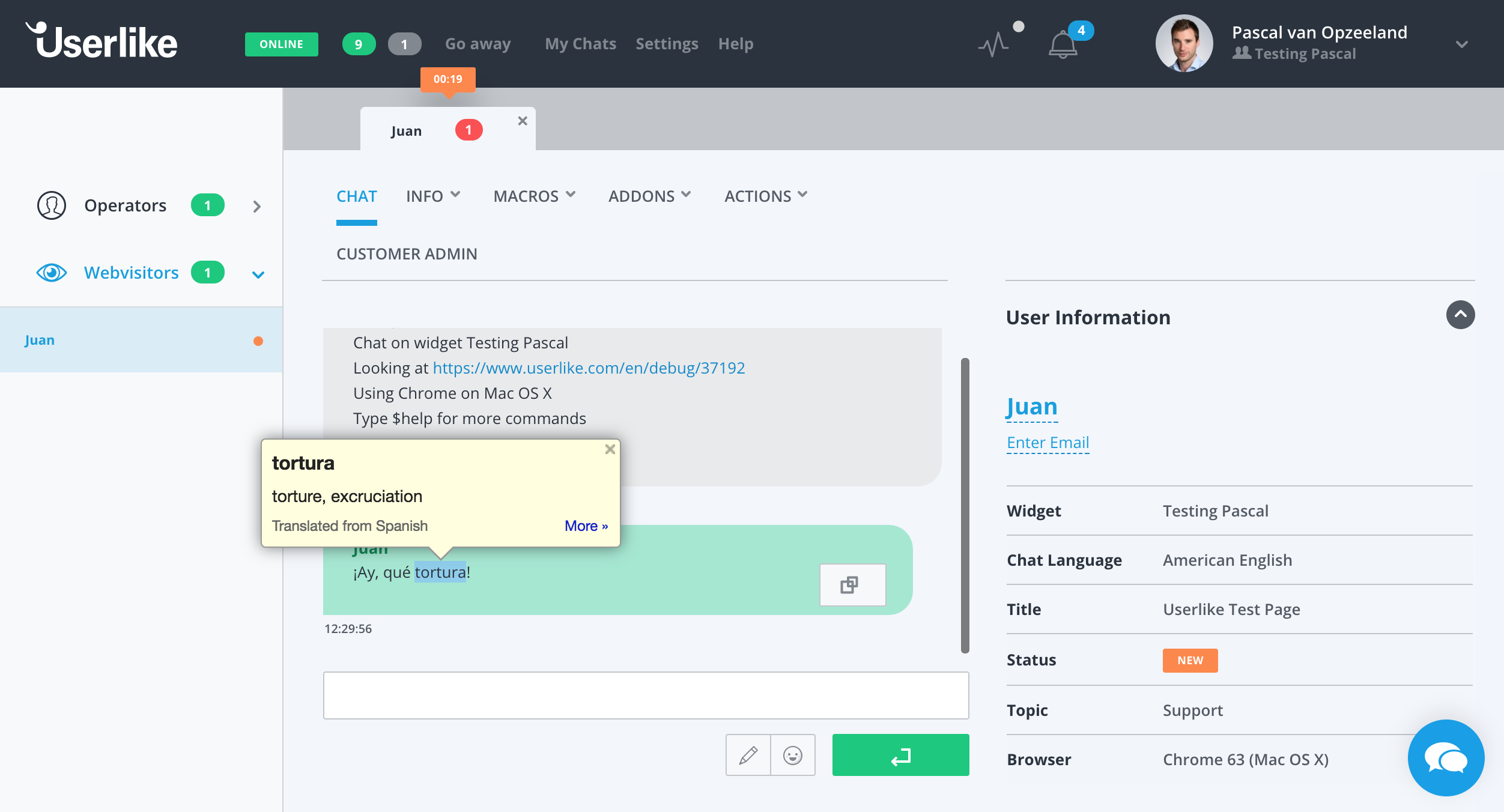Select Juan in the Webvisitors list
Image resolution: width=1504 pixels, height=812 pixels.
[141, 340]
